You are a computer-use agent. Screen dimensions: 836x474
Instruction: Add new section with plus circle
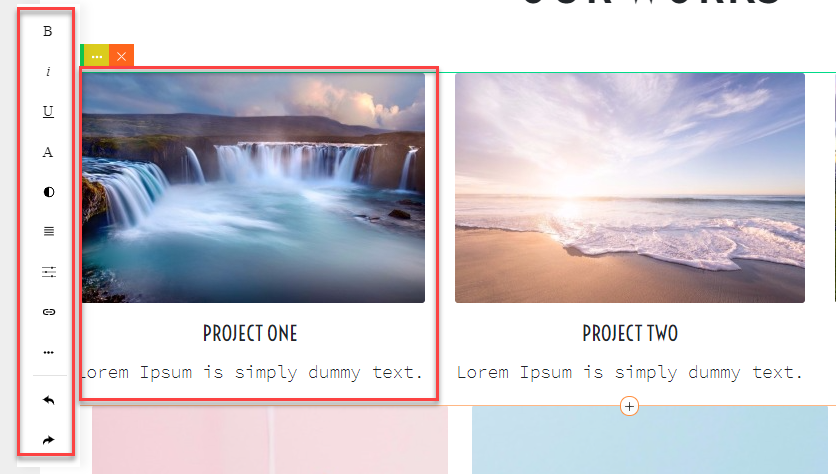point(630,406)
